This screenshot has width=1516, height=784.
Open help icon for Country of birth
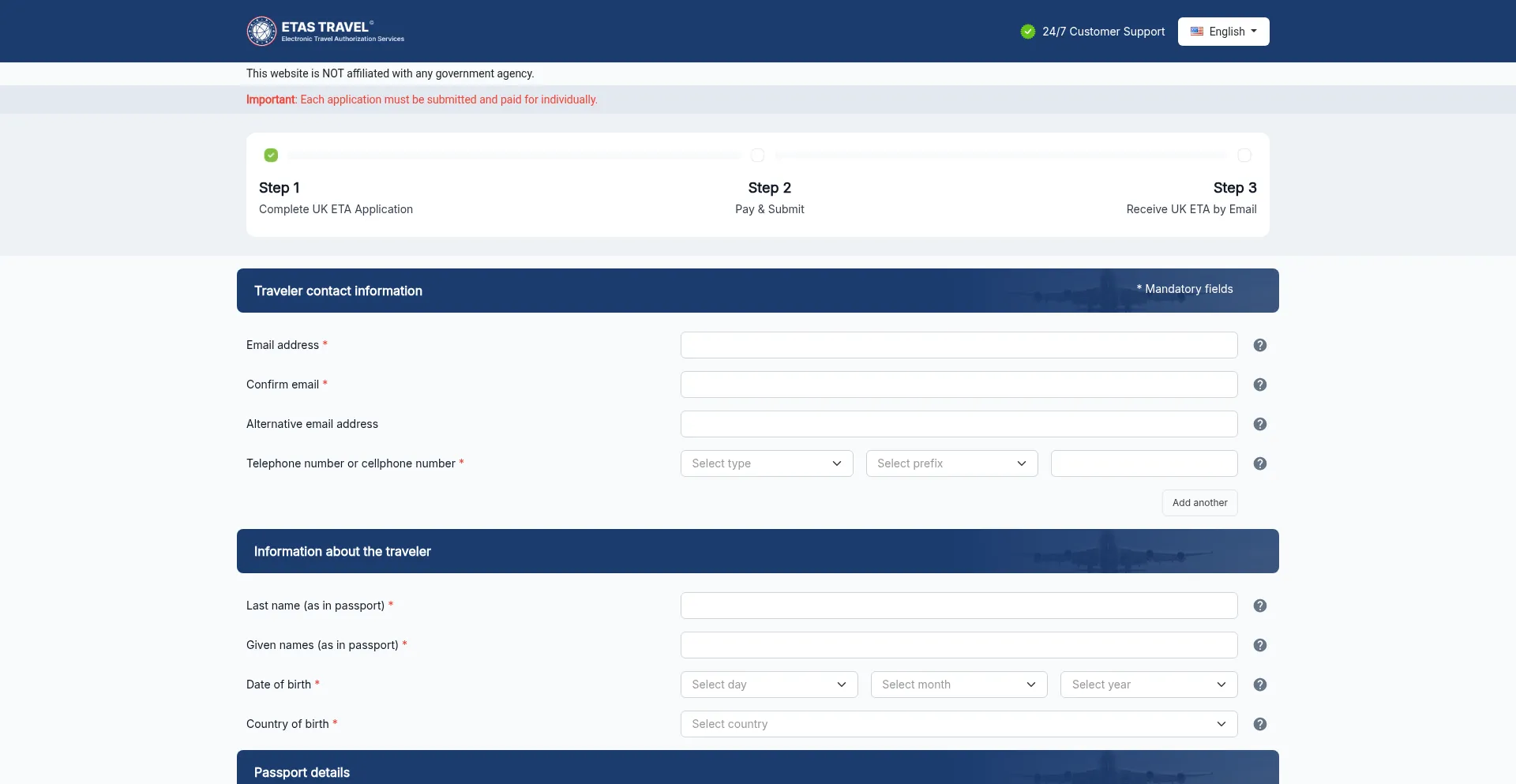click(x=1260, y=724)
